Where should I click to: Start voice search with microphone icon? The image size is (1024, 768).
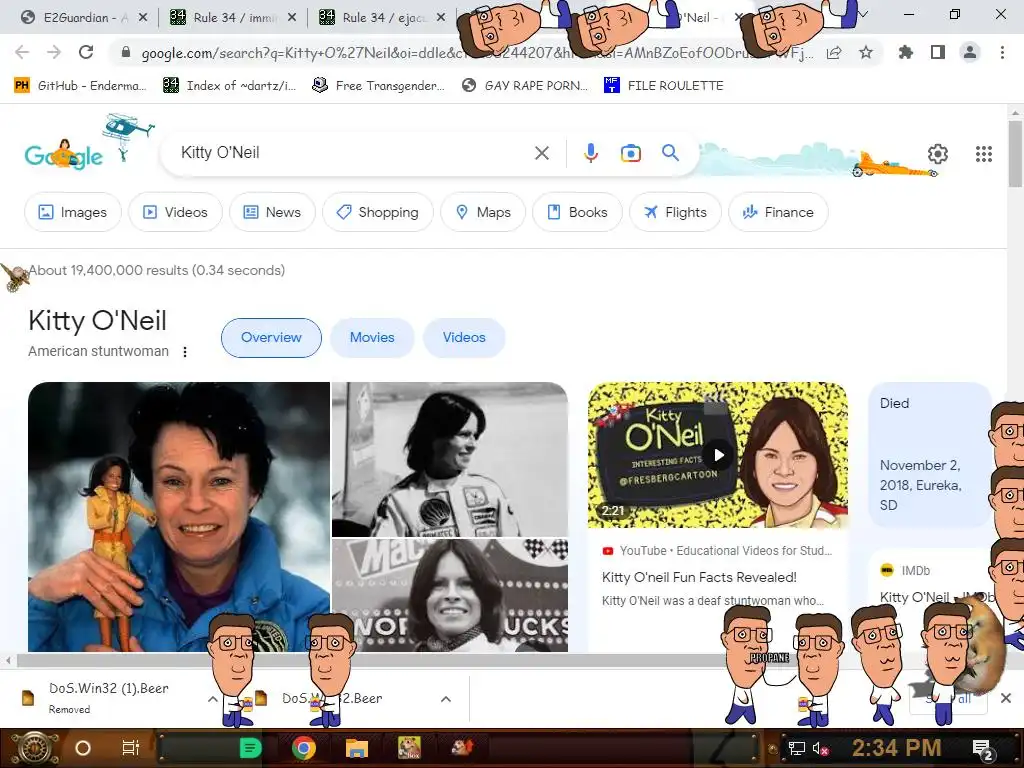click(x=590, y=153)
